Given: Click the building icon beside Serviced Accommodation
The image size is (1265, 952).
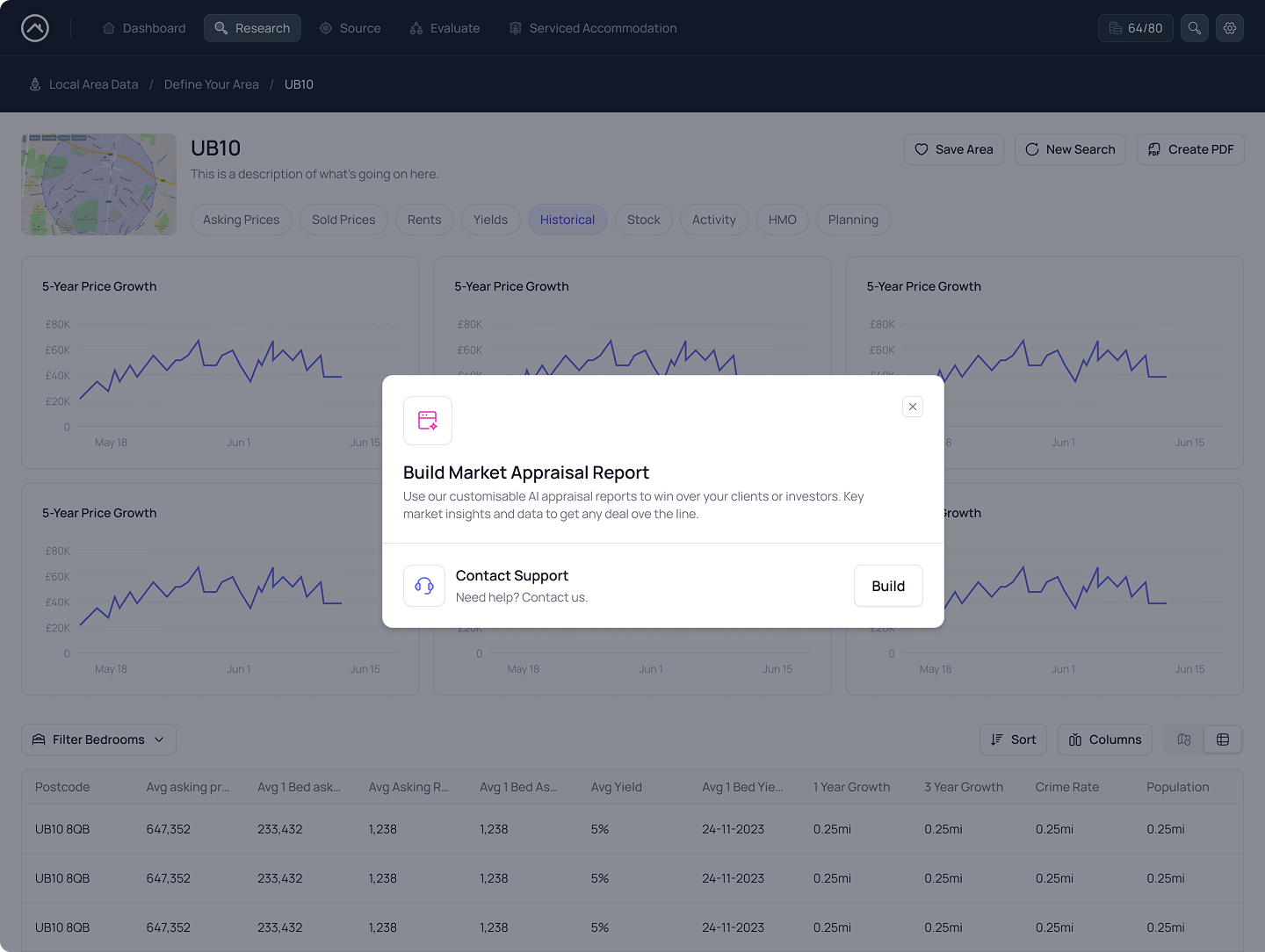Looking at the screenshot, I should pos(516,28).
